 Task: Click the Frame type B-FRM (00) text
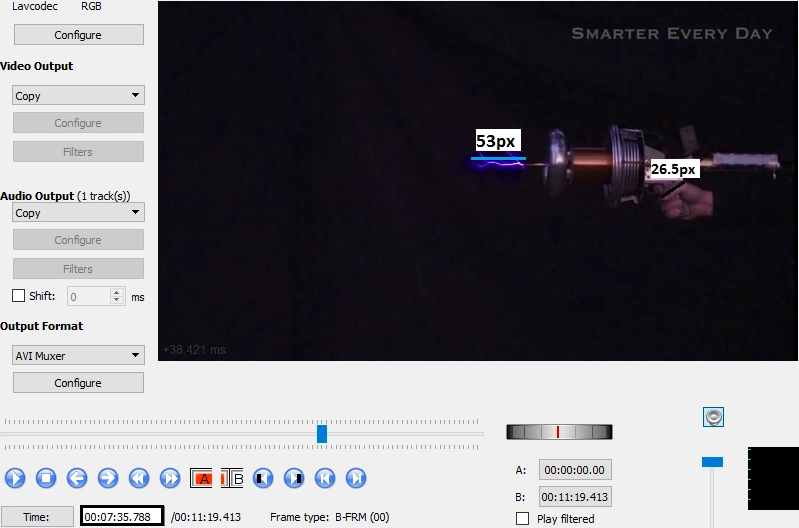pos(330,517)
